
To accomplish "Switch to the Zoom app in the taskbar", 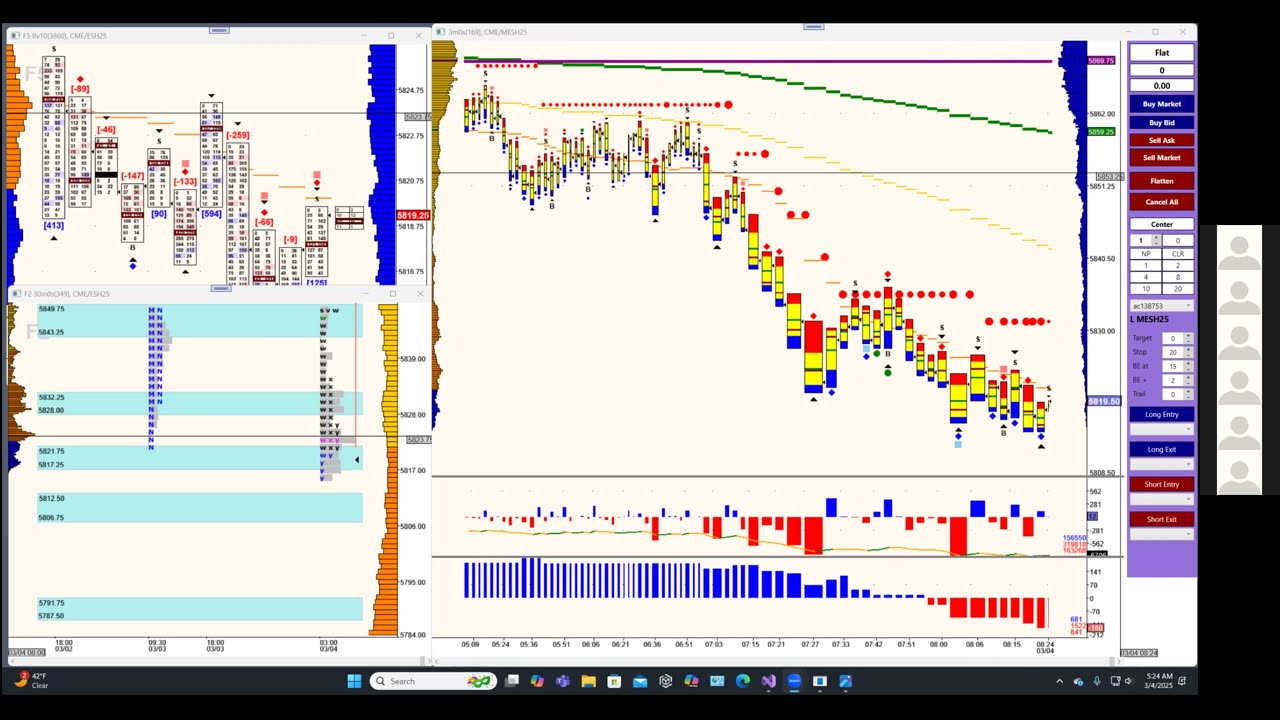I will 794,681.
